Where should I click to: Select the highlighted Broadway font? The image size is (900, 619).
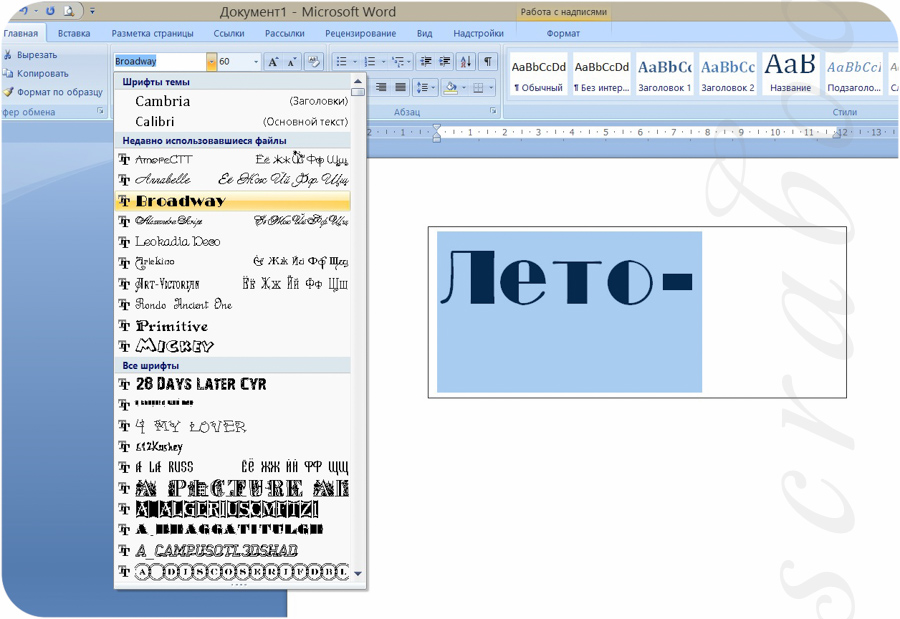[x=233, y=201]
